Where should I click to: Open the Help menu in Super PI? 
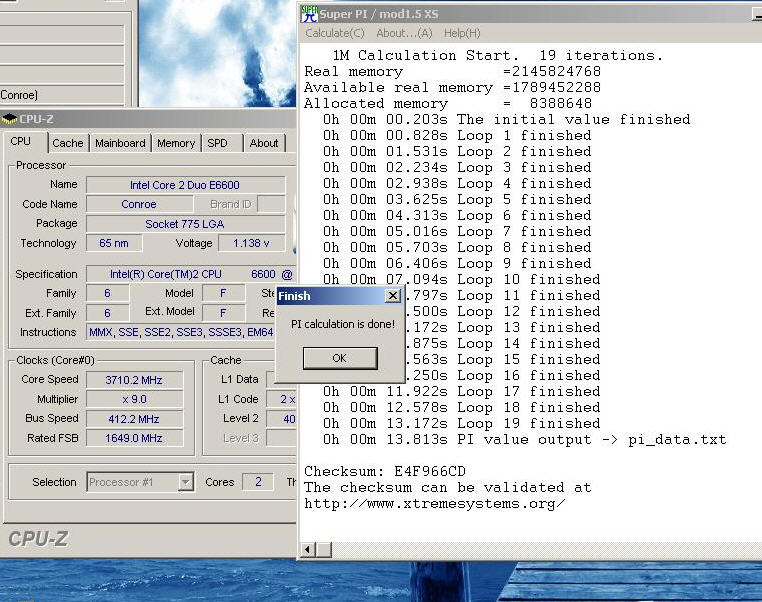pyautogui.click(x=462, y=33)
